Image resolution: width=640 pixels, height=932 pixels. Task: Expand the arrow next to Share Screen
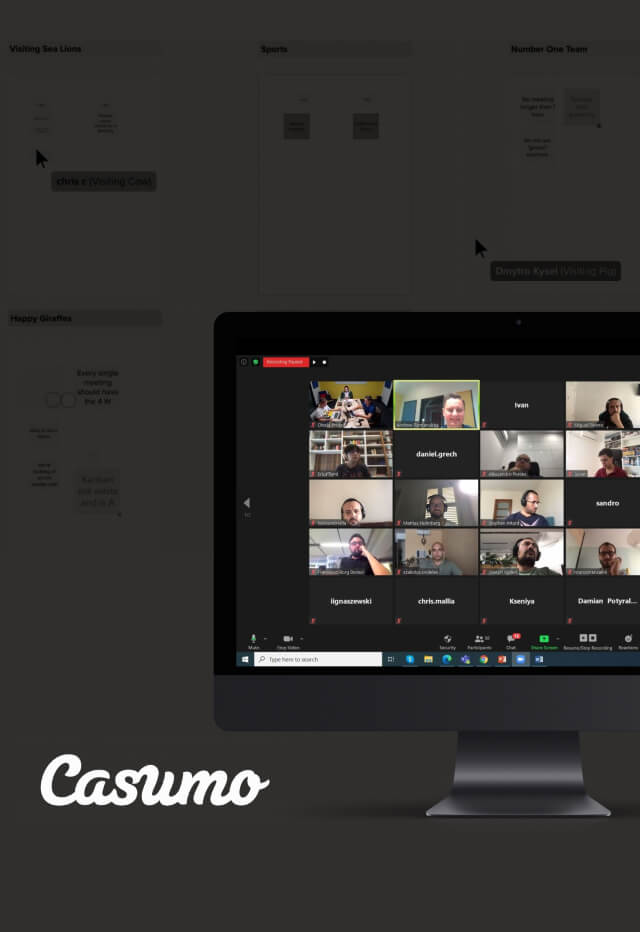(x=556, y=638)
